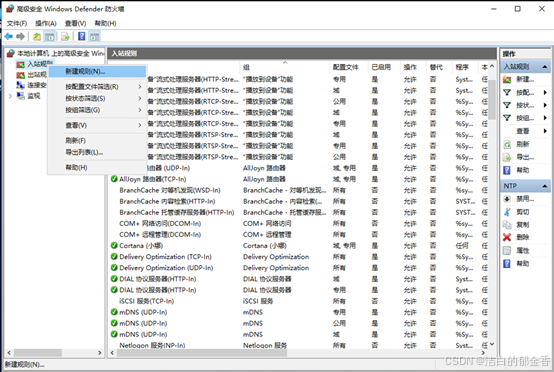Select BranchCache 托管缓存服务器(HTTP-In) rule row
554x372 pixels.
coord(299,212)
